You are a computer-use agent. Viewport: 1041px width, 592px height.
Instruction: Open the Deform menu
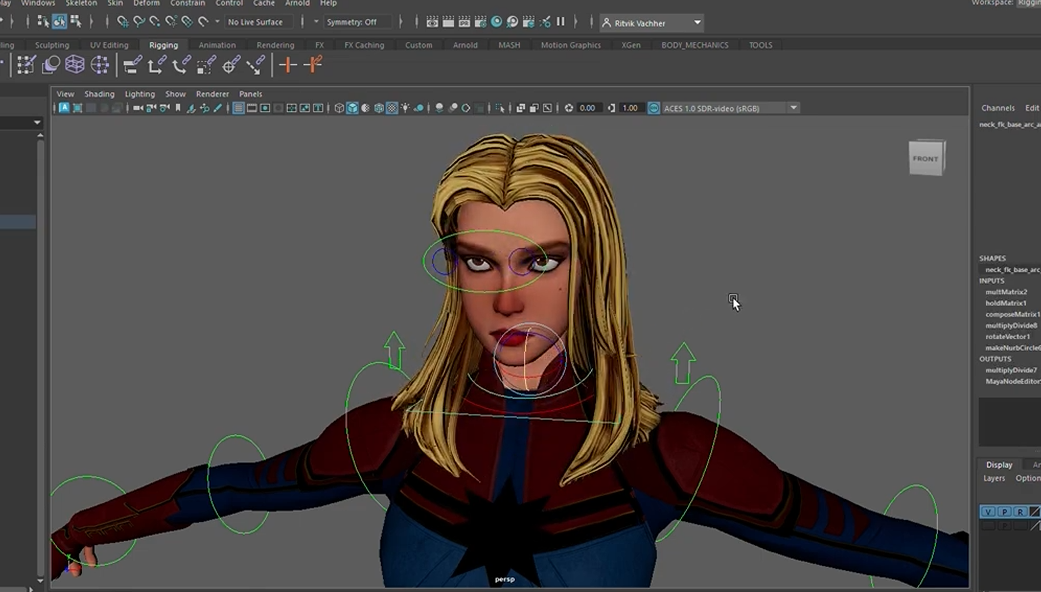pyautogui.click(x=146, y=3)
